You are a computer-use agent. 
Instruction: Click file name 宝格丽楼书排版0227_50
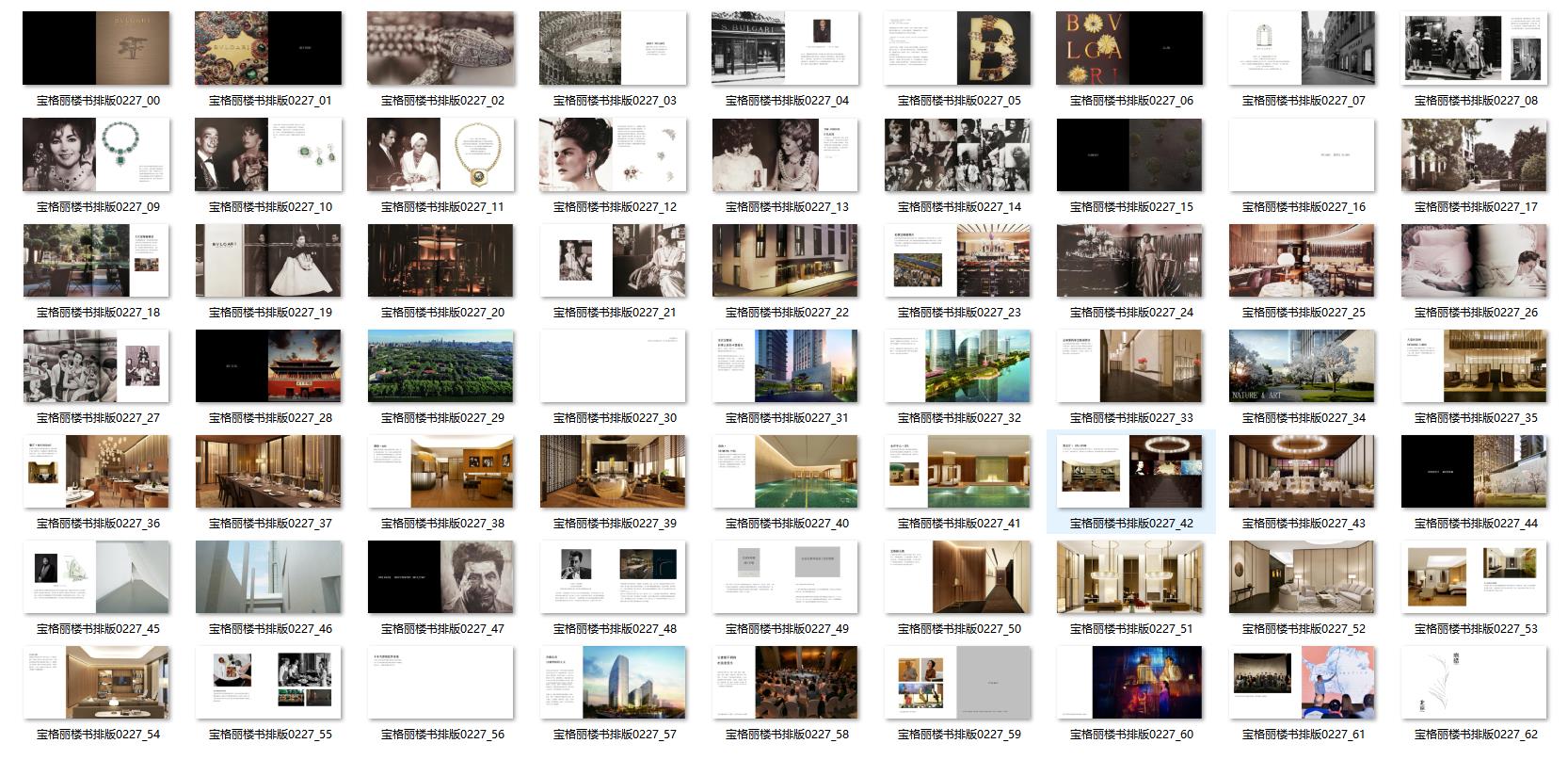click(x=959, y=629)
